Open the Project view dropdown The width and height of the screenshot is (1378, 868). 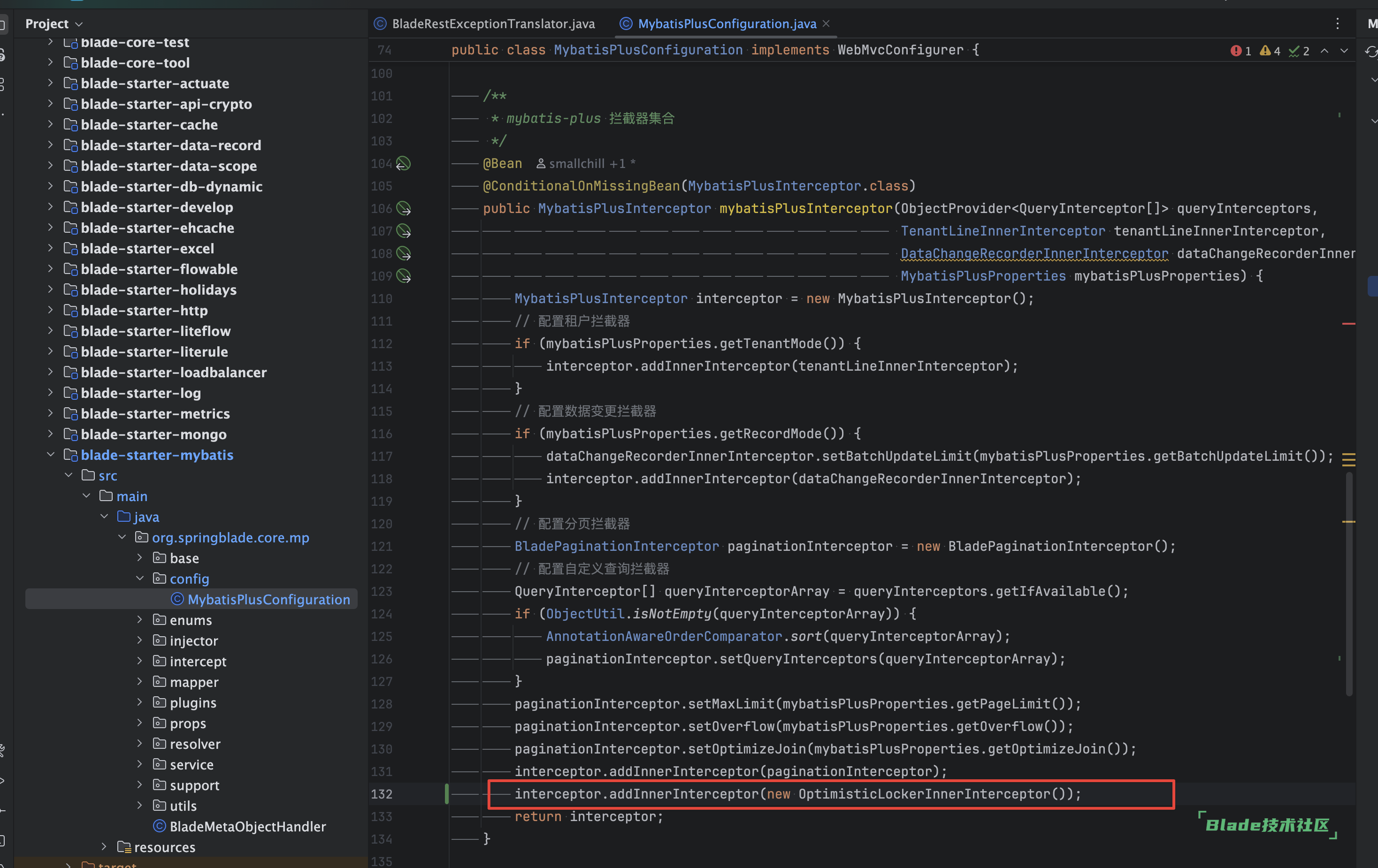pos(54,23)
